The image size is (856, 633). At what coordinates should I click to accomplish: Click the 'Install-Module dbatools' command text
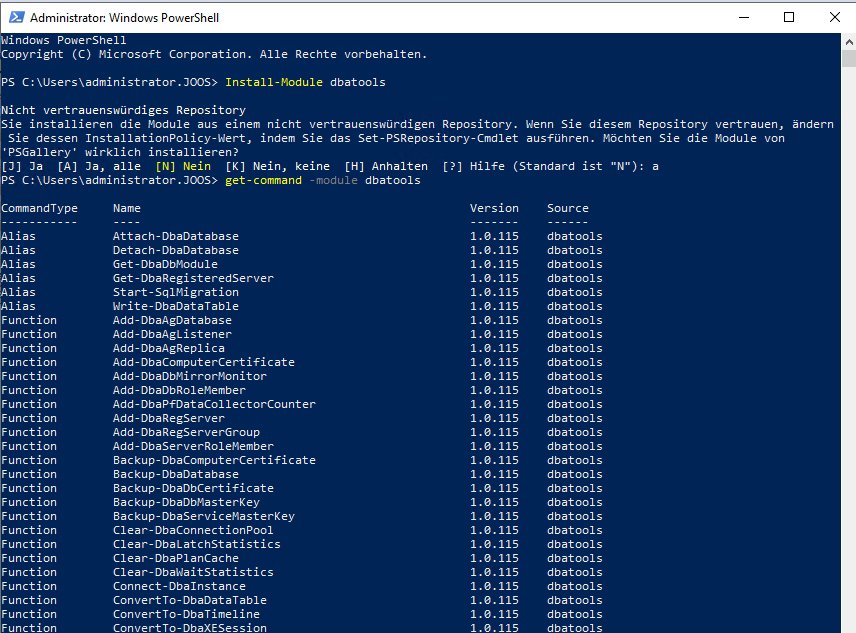[x=305, y=82]
